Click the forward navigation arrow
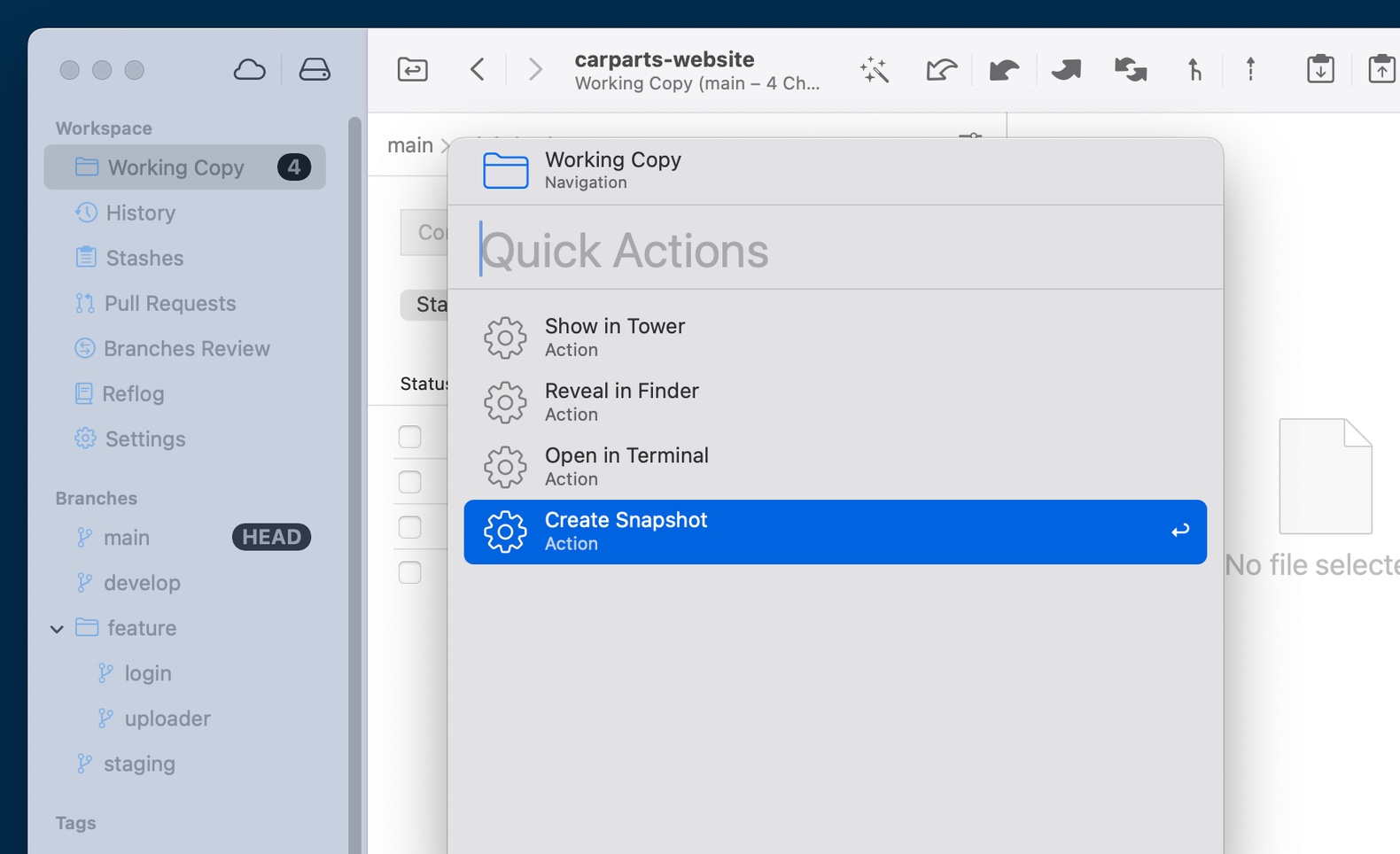 (534, 69)
